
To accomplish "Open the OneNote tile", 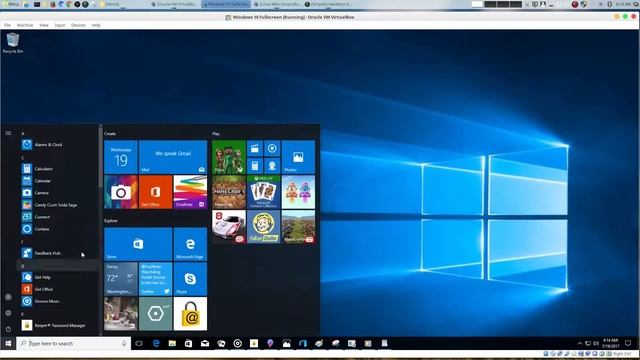I will pyautogui.click(x=190, y=192).
